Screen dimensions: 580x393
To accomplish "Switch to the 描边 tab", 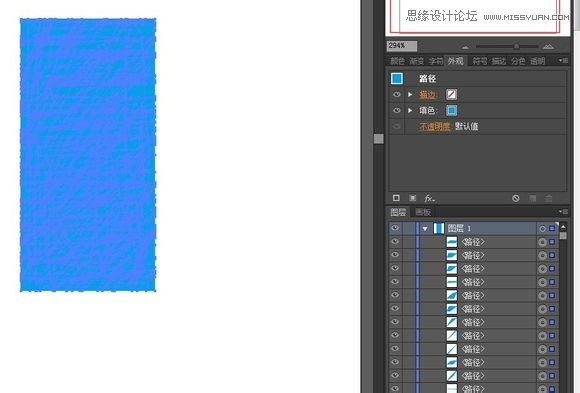I will [x=499, y=61].
